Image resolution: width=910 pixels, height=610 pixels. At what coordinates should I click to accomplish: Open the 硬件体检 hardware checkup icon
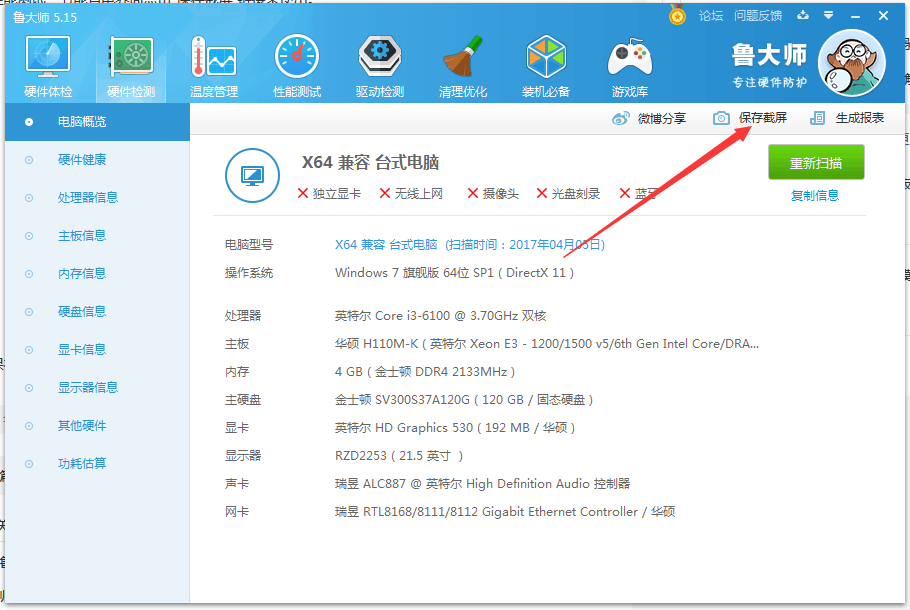pyautogui.click(x=48, y=57)
